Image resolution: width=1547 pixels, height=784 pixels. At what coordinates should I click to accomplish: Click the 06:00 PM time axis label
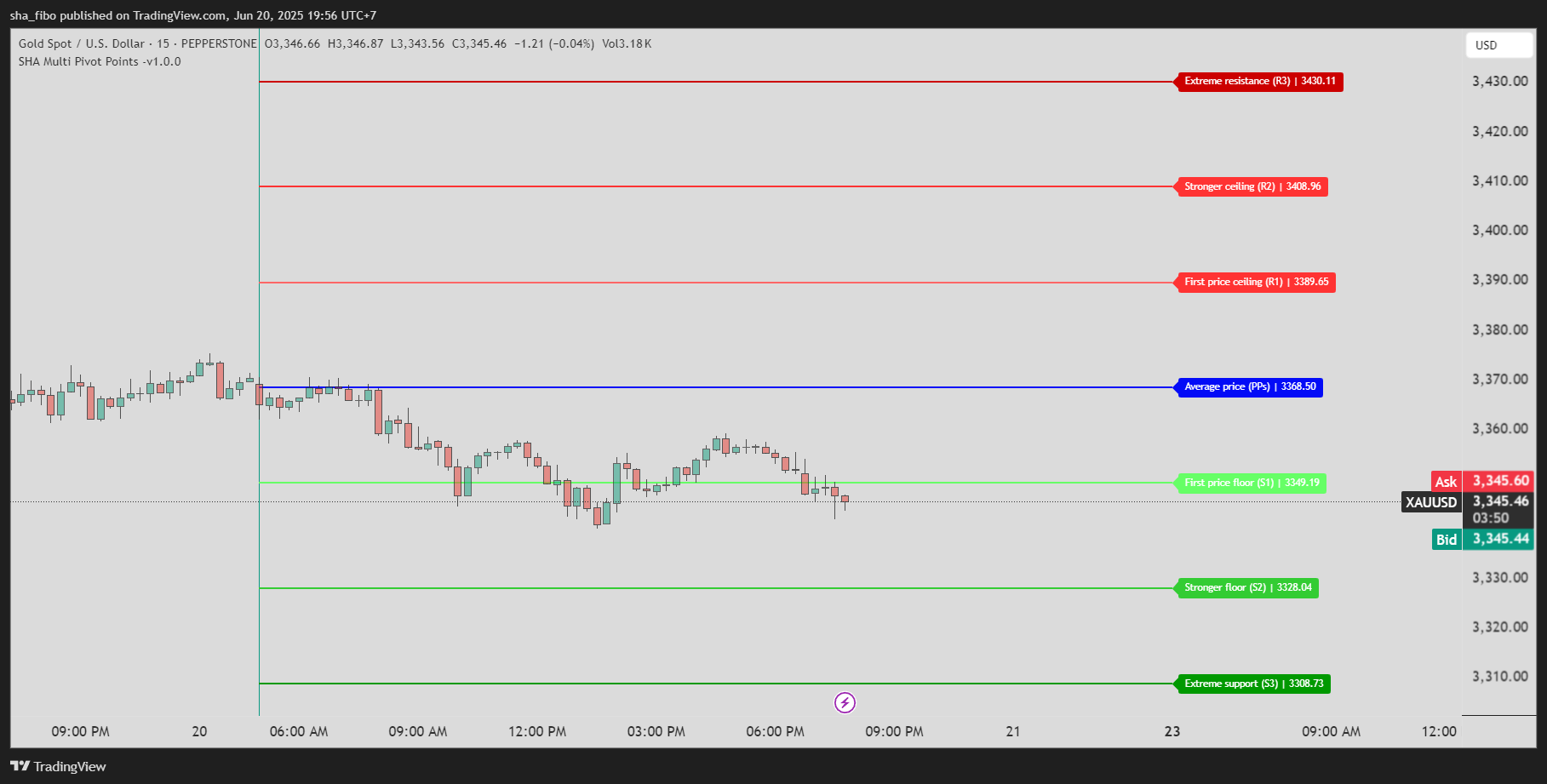(x=776, y=731)
